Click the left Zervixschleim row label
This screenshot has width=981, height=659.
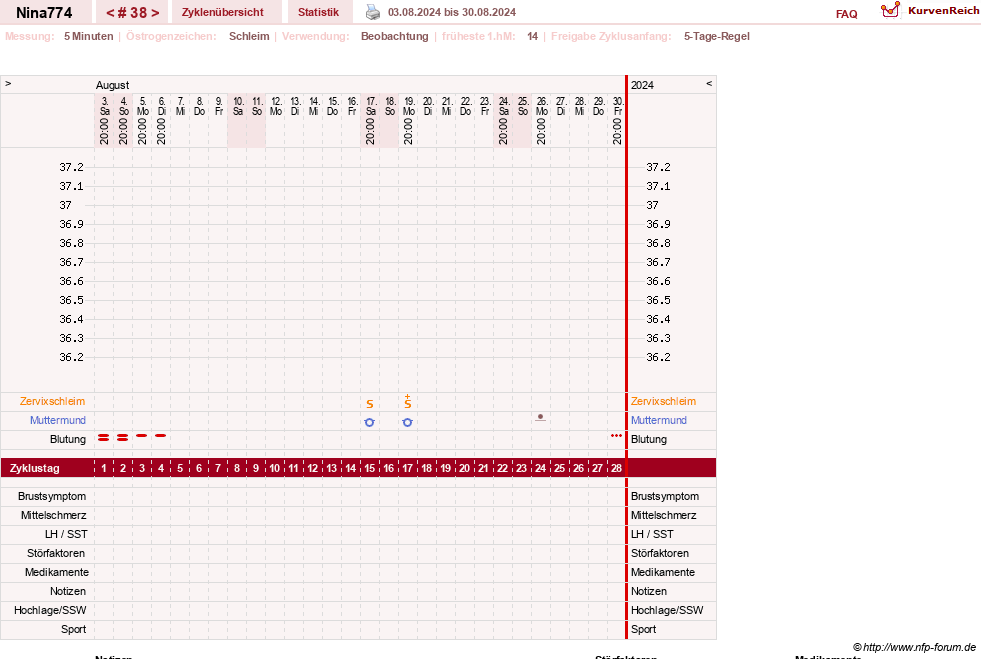(53, 401)
